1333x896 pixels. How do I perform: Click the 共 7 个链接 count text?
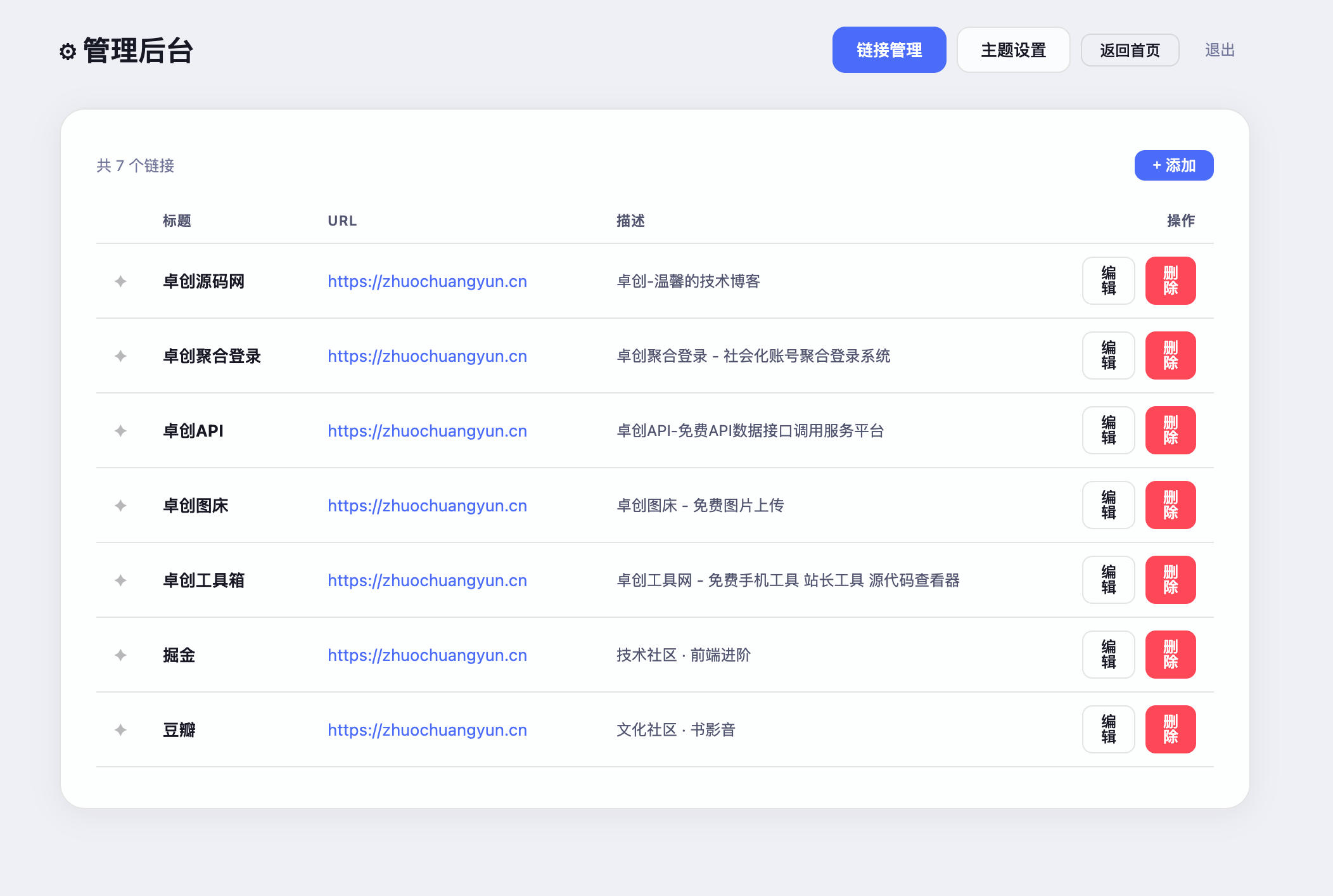pyautogui.click(x=135, y=165)
